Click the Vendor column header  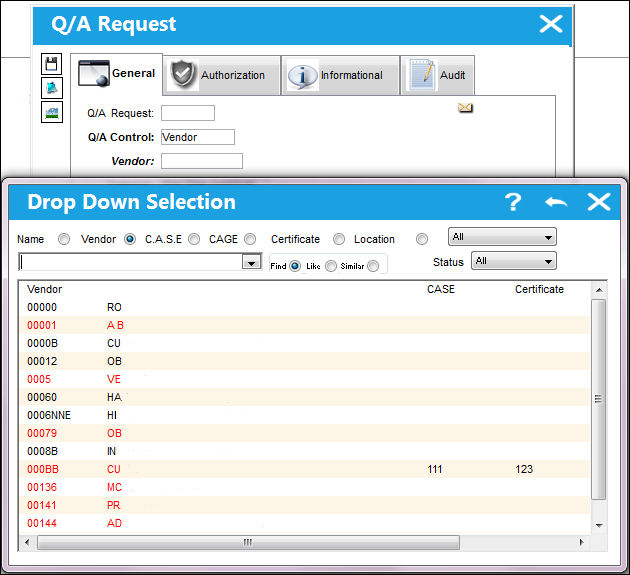[x=45, y=289]
